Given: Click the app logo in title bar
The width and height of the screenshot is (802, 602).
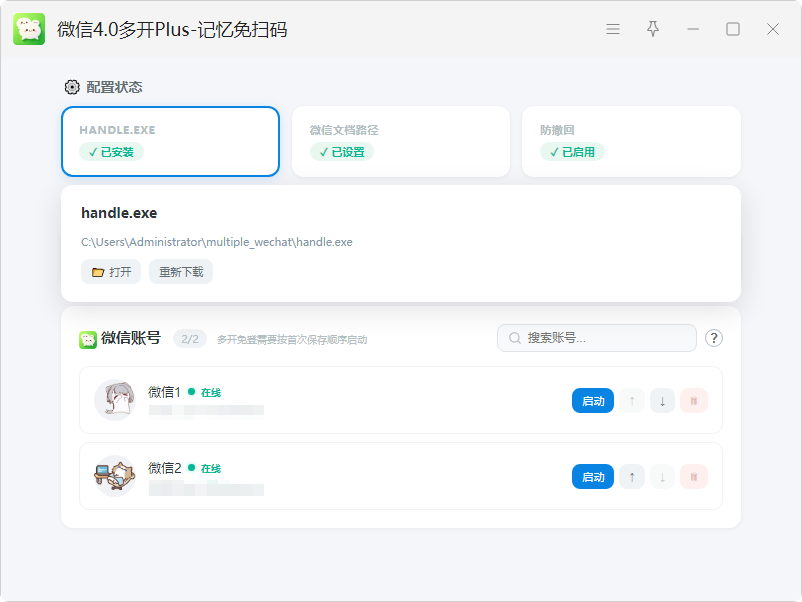Looking at the screenshot, I should coord(29,29).
